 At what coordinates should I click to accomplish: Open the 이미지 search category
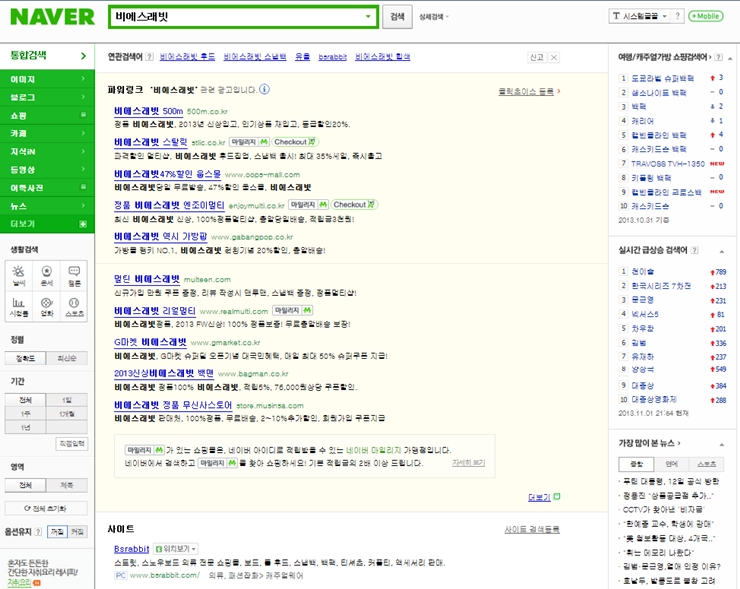47,79
